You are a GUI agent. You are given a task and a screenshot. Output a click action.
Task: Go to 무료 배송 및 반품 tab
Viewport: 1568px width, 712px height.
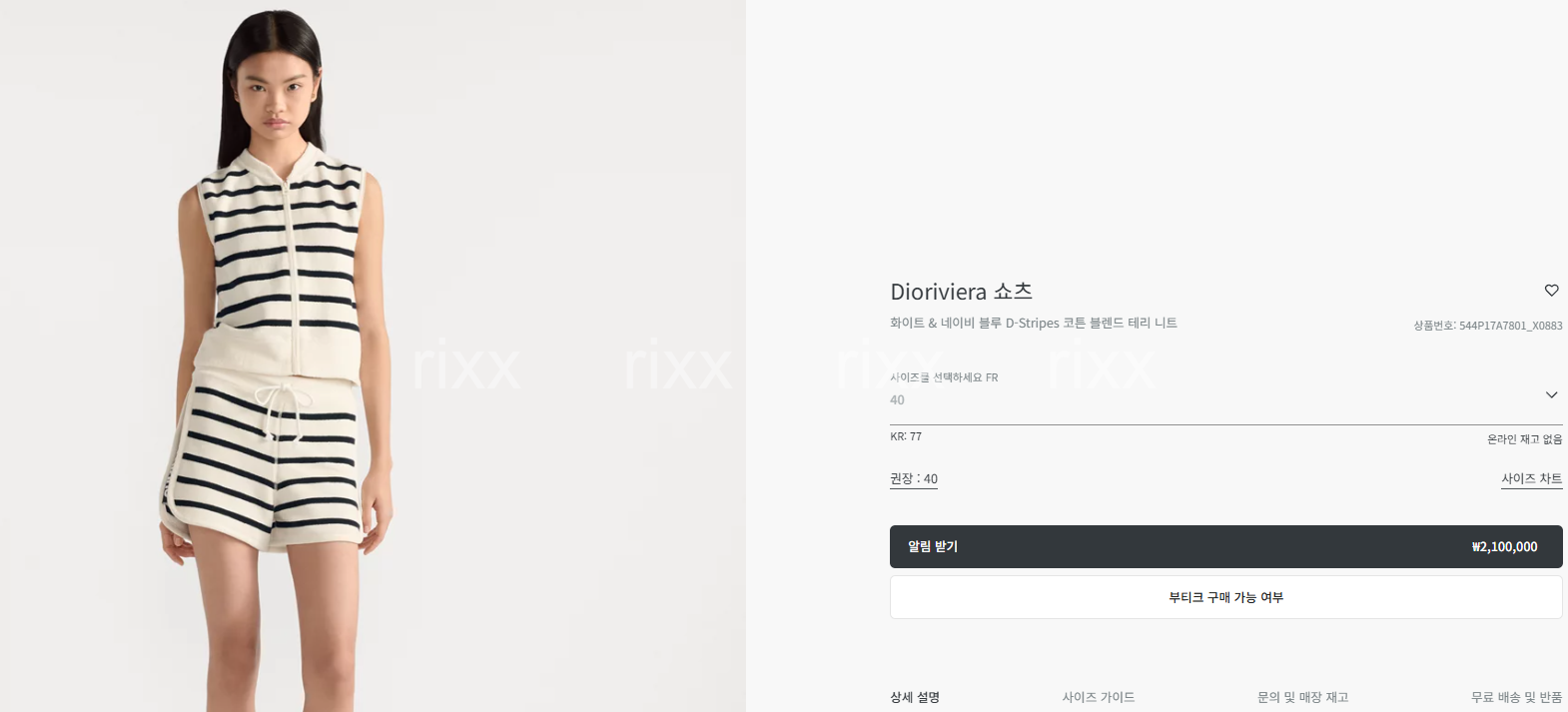pos(1516,697)
